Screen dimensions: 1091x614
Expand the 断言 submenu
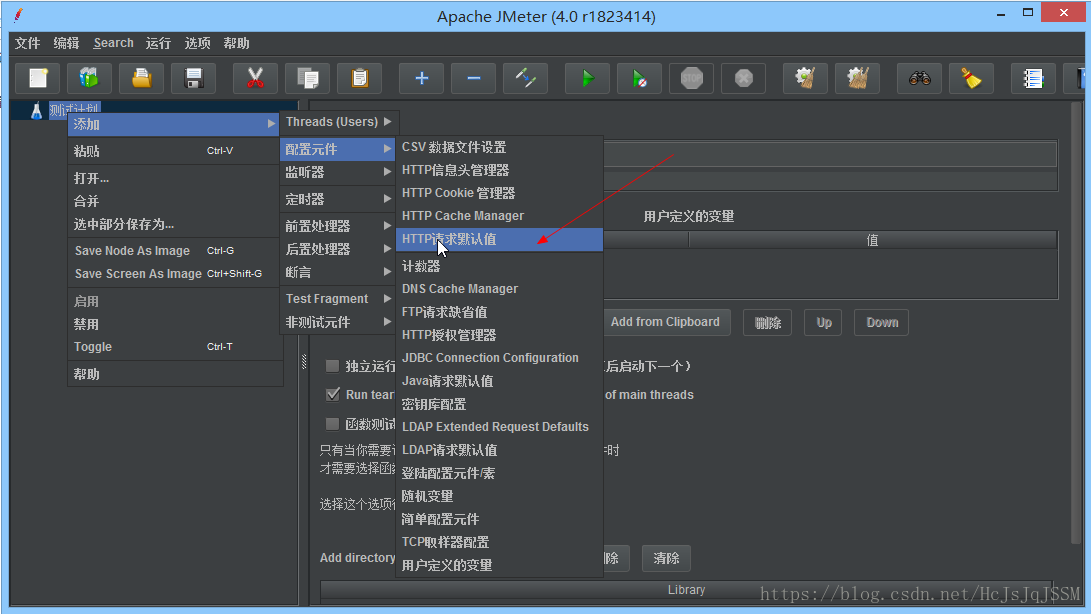(337, 272)
